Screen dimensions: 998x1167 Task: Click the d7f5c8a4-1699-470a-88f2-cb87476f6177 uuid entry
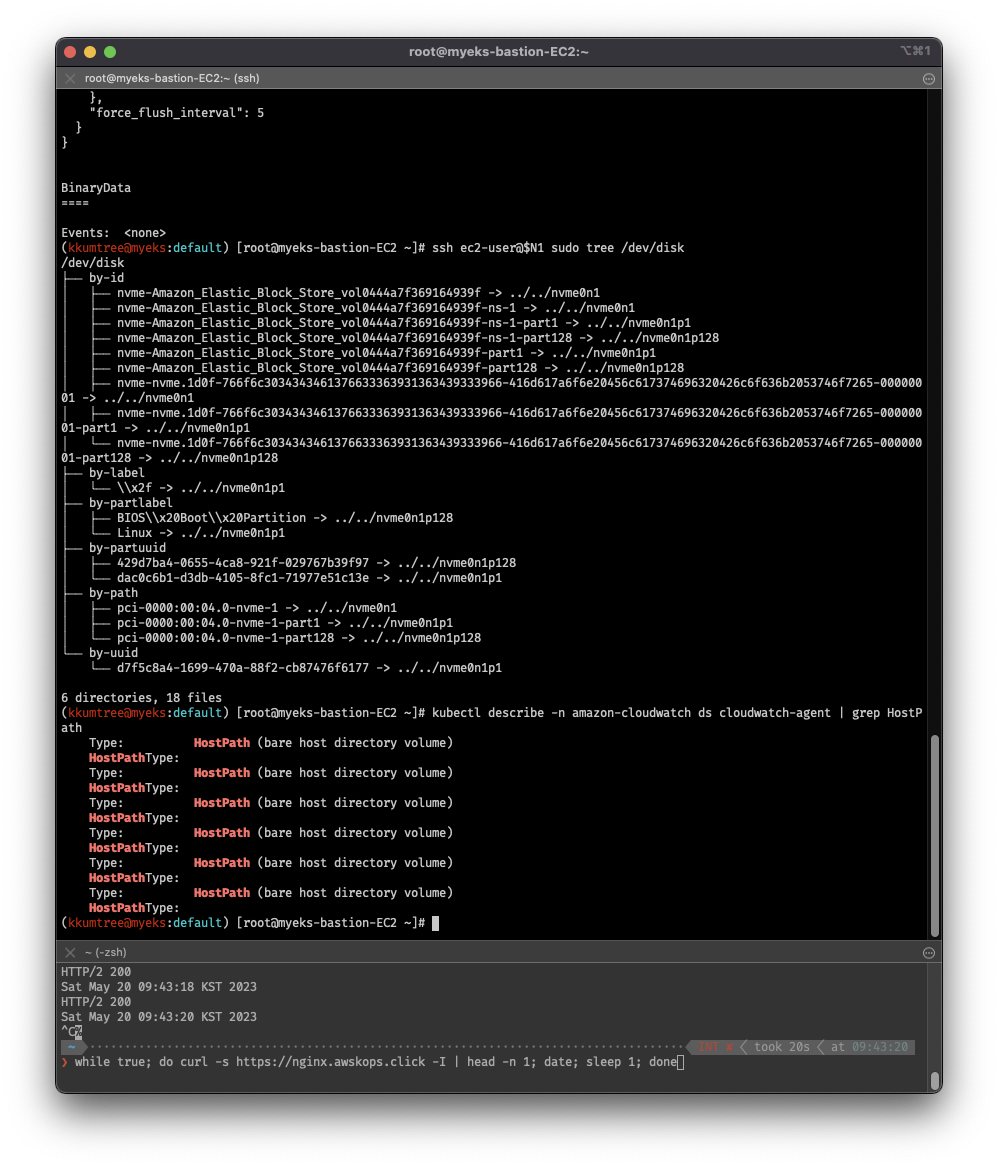(309, 668)
